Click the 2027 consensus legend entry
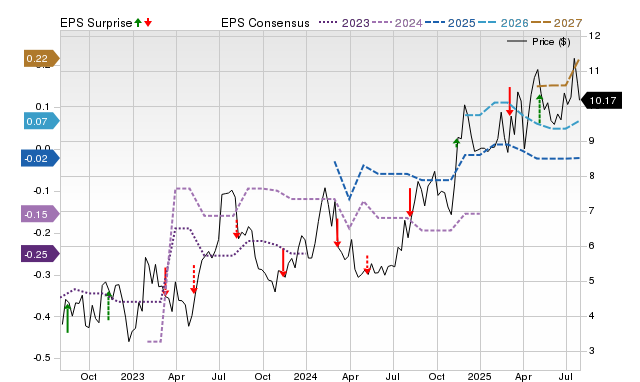This screenshot has width=640, height=382. pos(556,23)
